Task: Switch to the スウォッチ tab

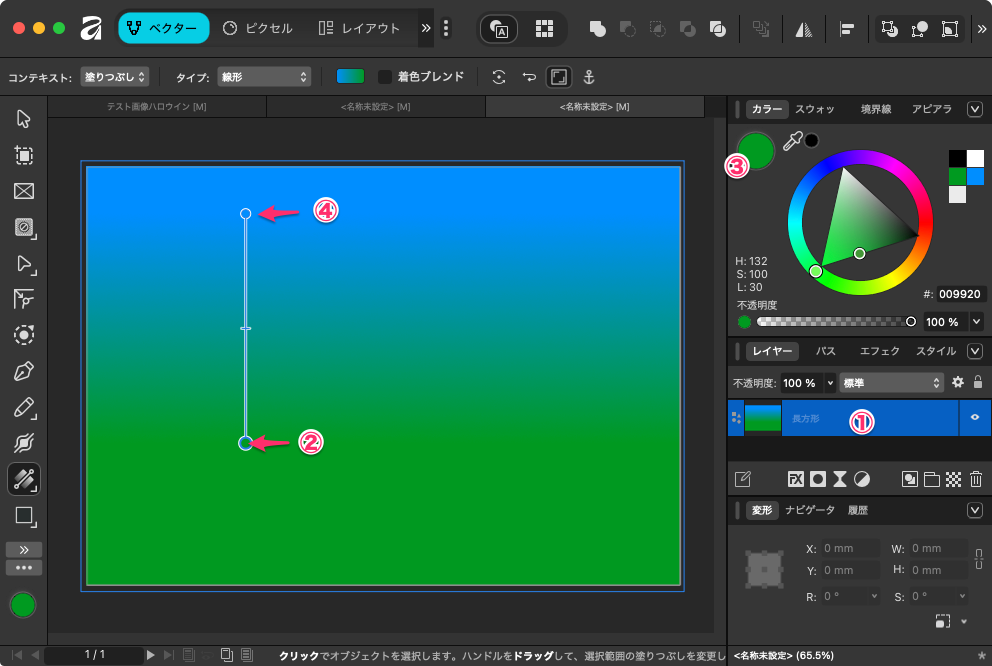Action: pos(814,109)
